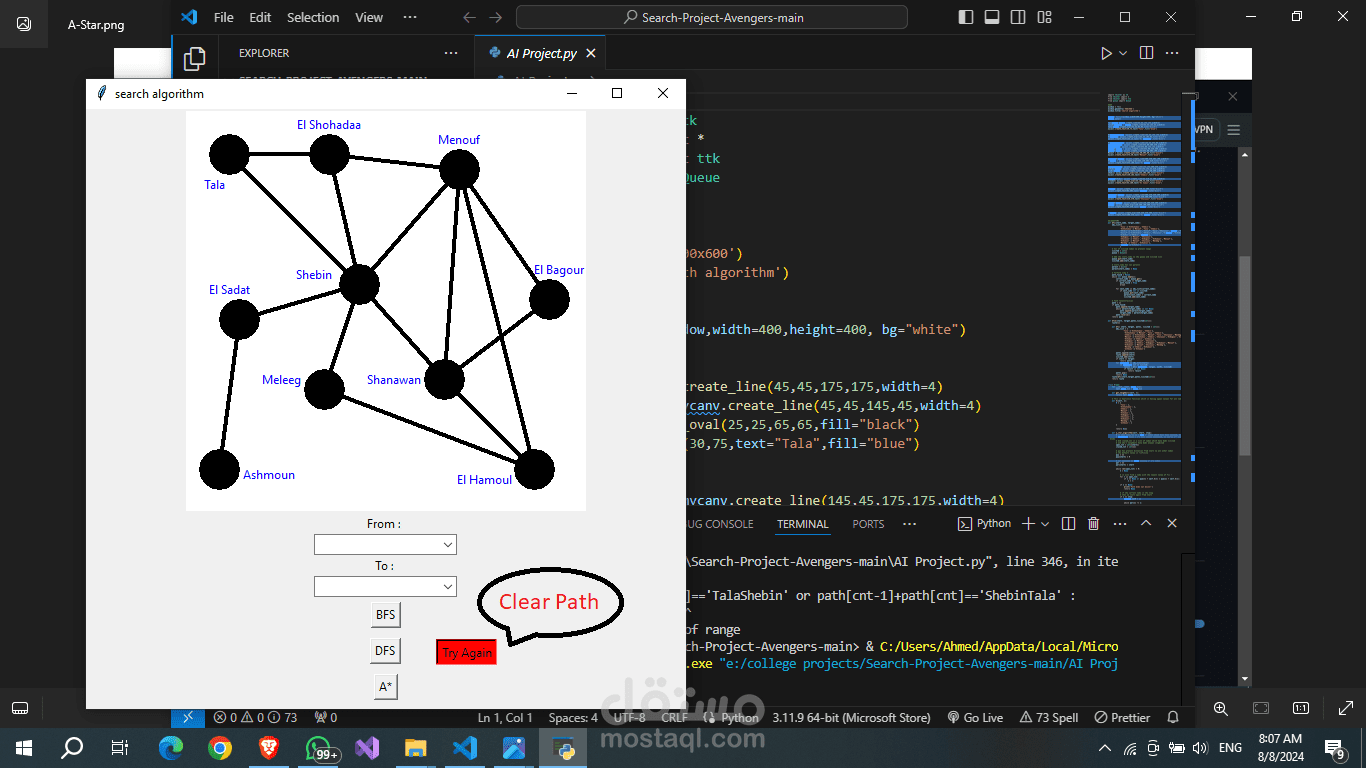Click Ln 1, Col 1 cursor position
This screenshot has width=1366, height=768.
point(507,717)
